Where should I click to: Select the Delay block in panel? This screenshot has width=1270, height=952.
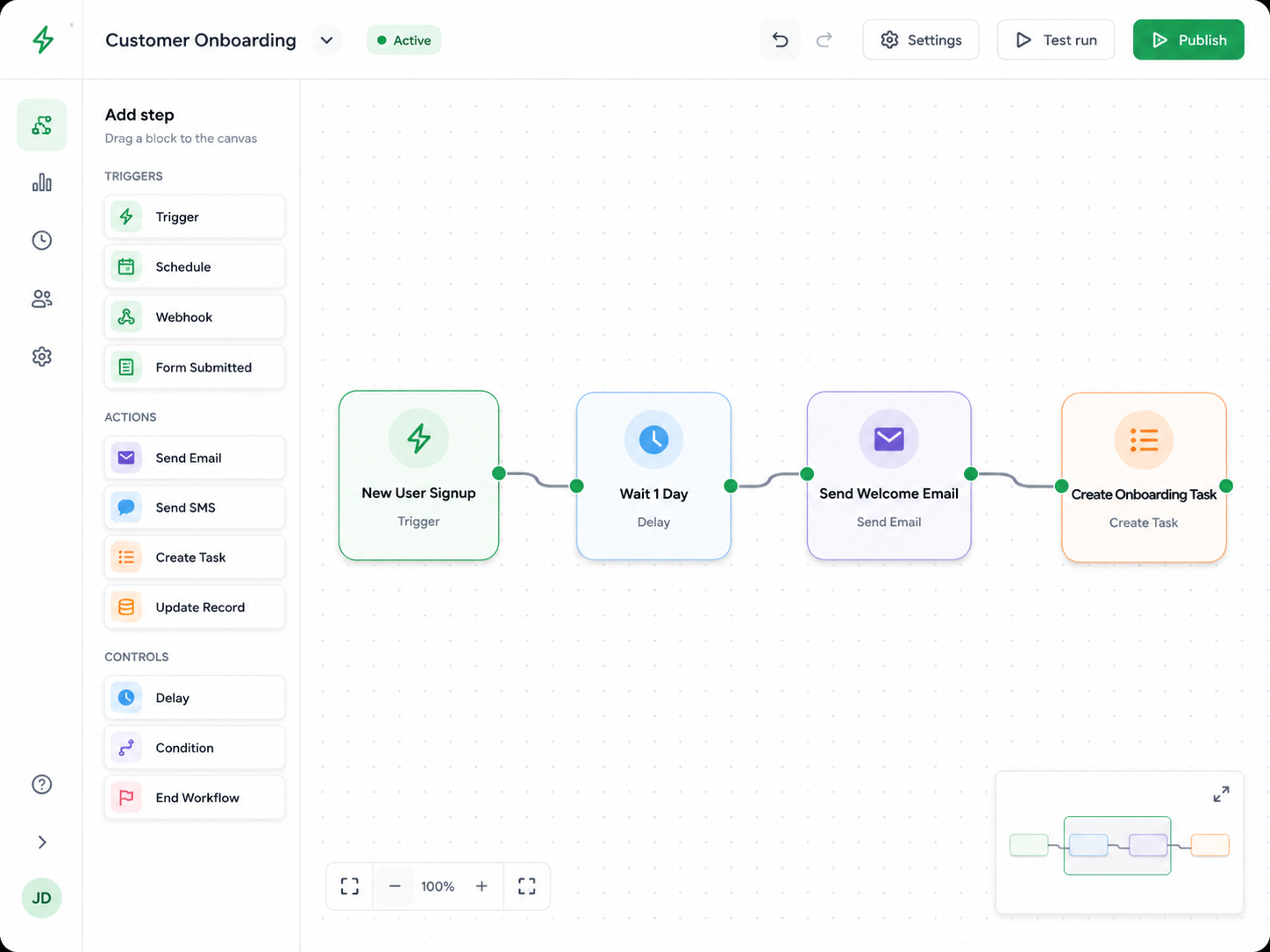[x=195, y=698]
